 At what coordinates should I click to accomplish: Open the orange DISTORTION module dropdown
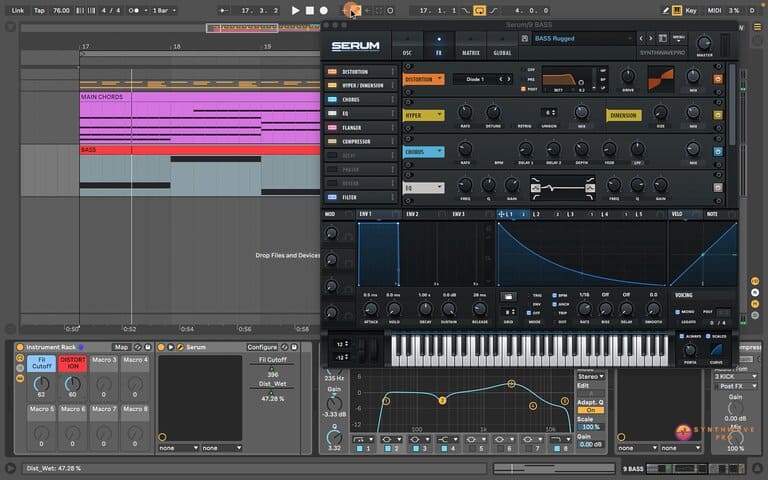423,79
